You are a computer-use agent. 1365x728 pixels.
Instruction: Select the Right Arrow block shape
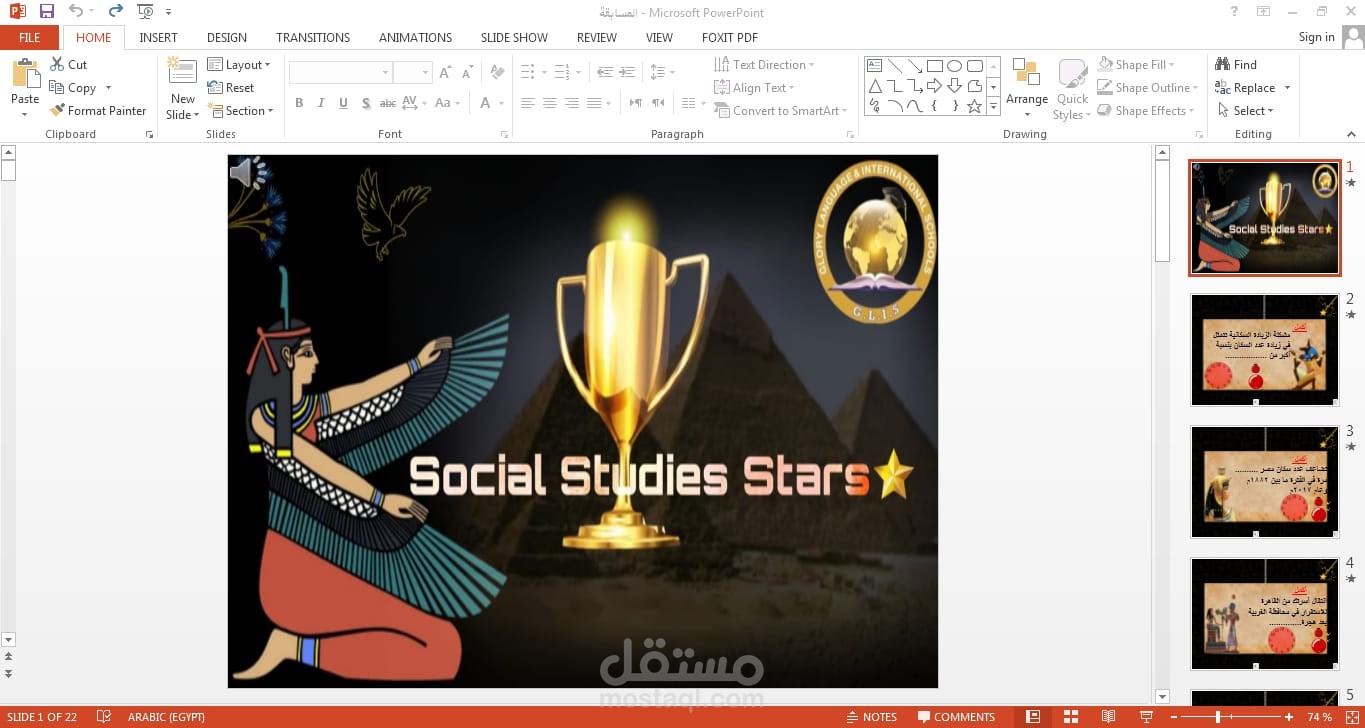[x=934, y=86]
